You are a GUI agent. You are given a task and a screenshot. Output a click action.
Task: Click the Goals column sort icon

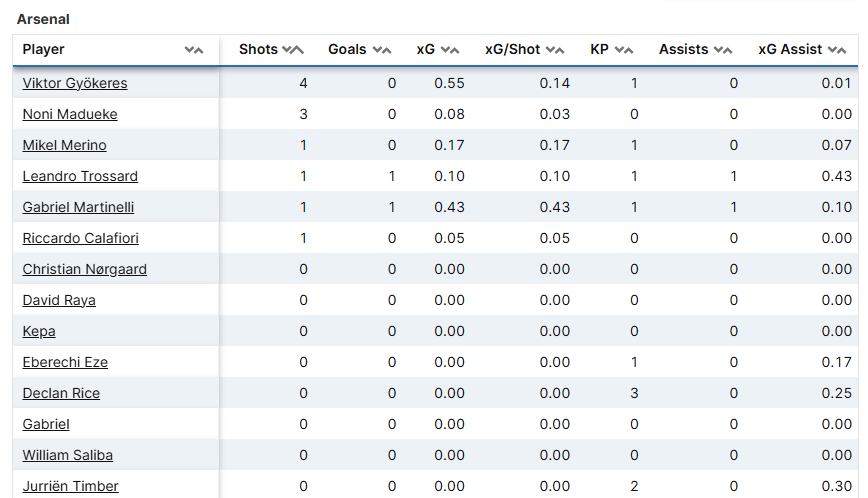tap(381, 50)
